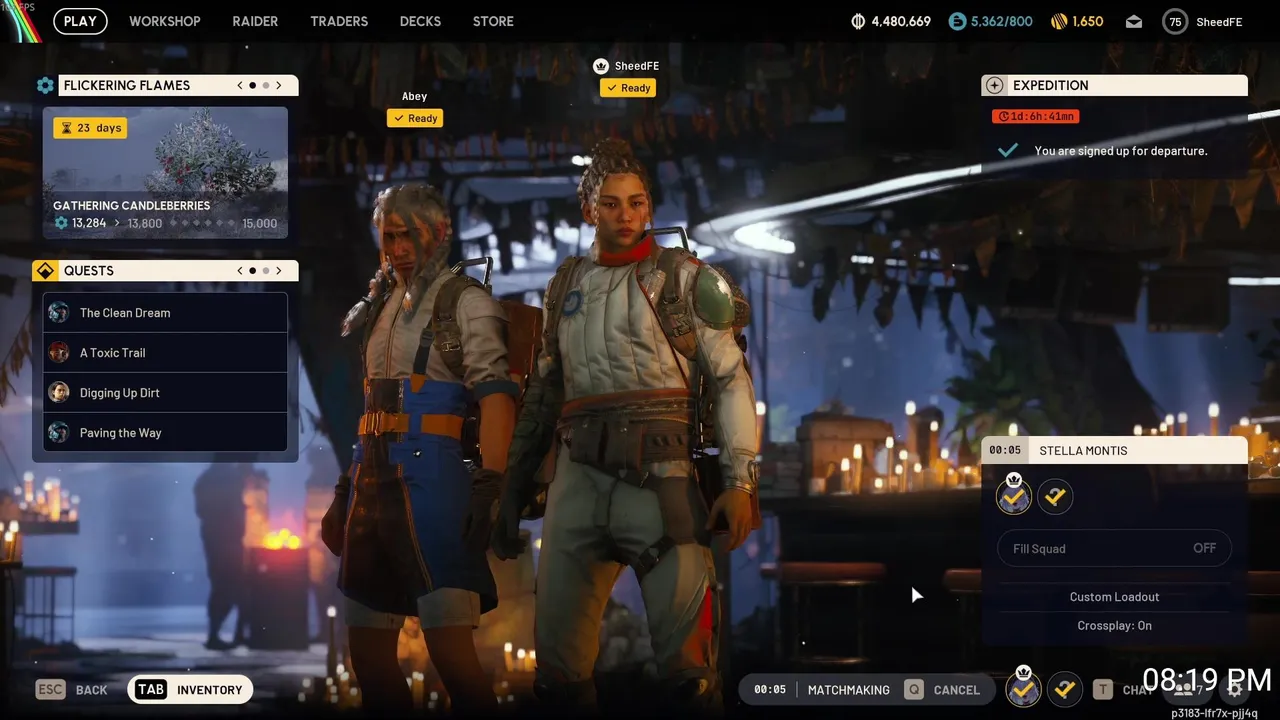Open the level 75 SheedFE profile badge
The image size is (1280, 720).
click(x=1175, y=21)
